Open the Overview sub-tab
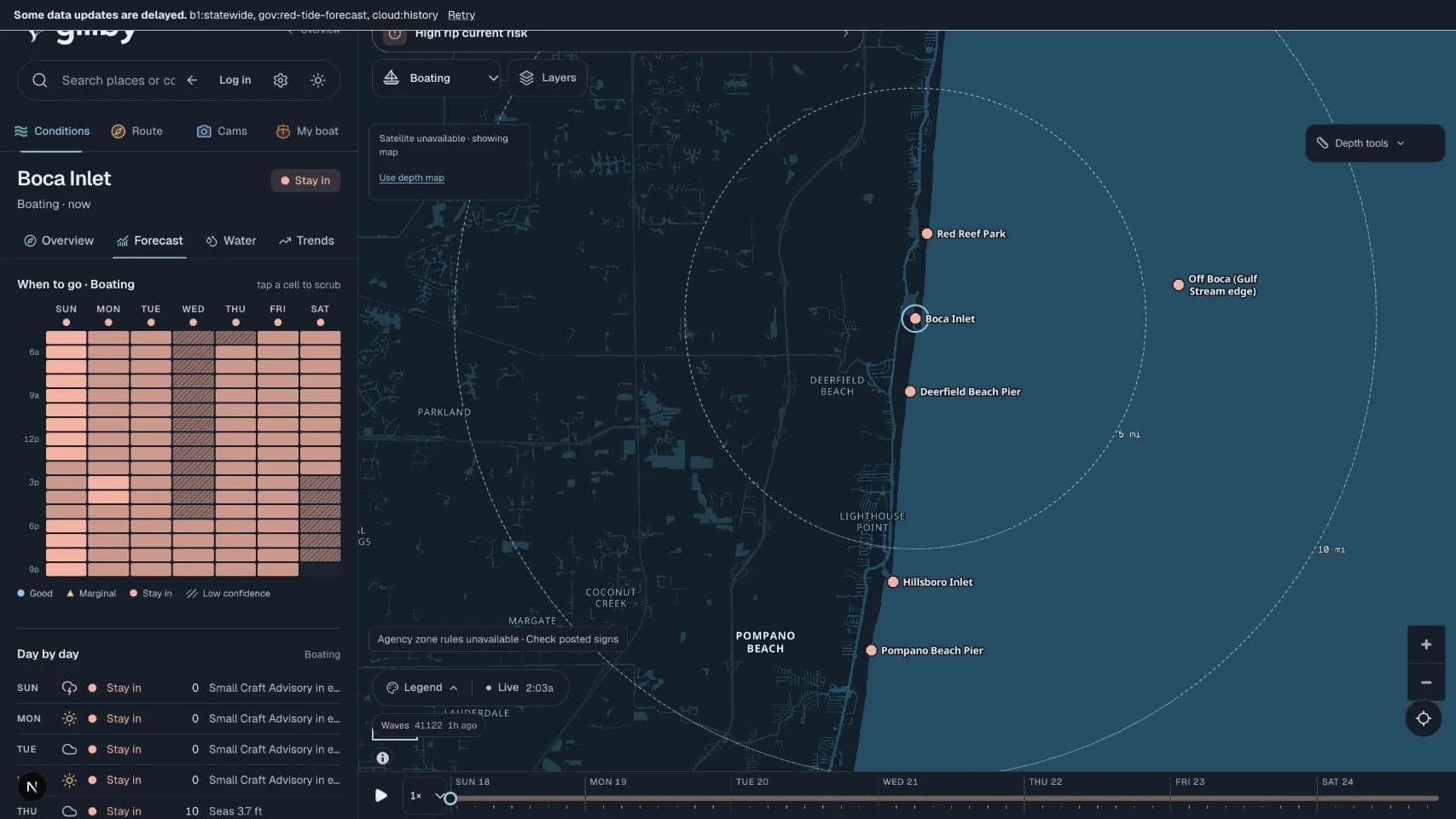 click(59, 241)
